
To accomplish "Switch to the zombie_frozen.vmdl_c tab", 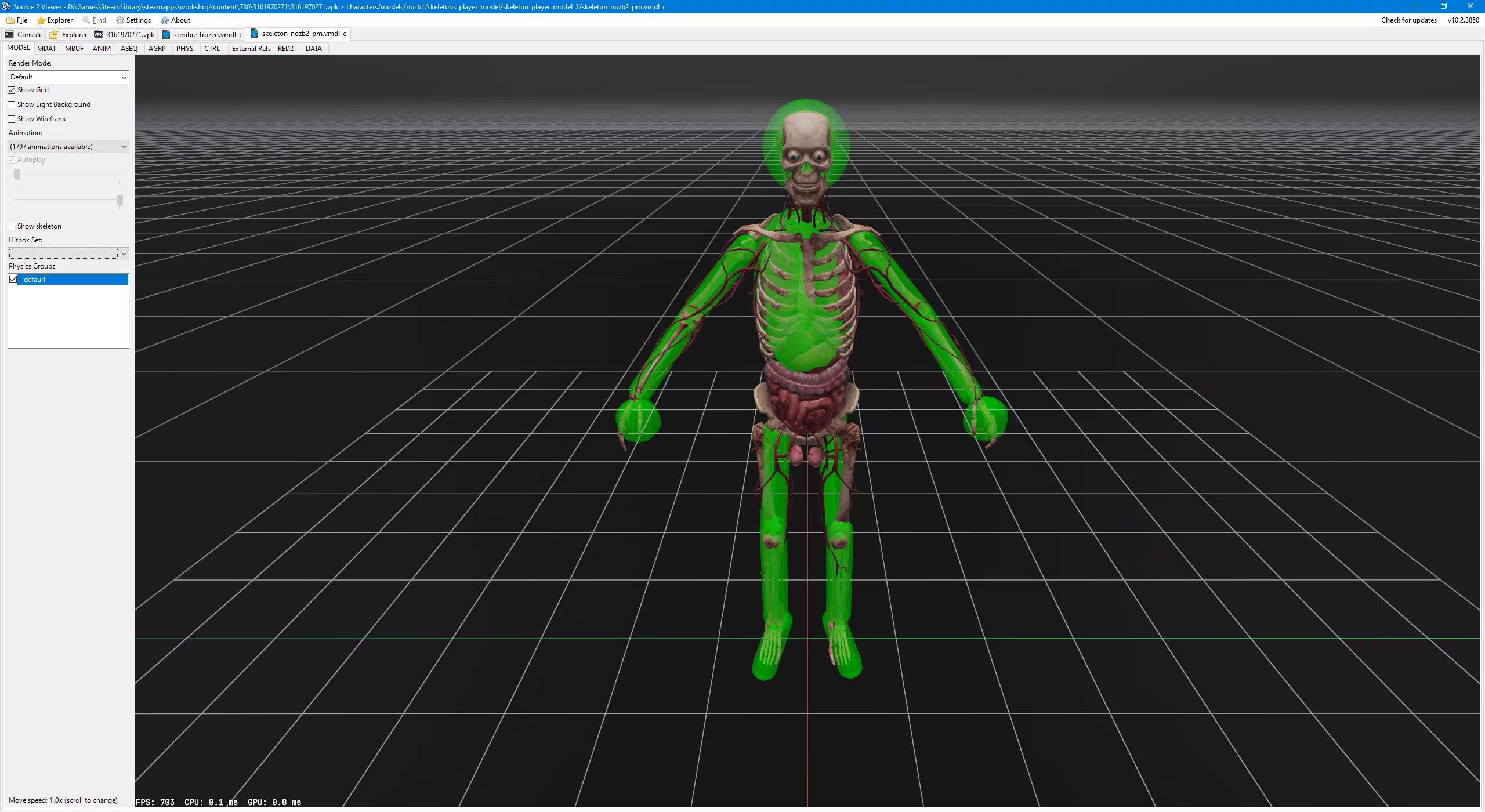I will tap(202, 35).
